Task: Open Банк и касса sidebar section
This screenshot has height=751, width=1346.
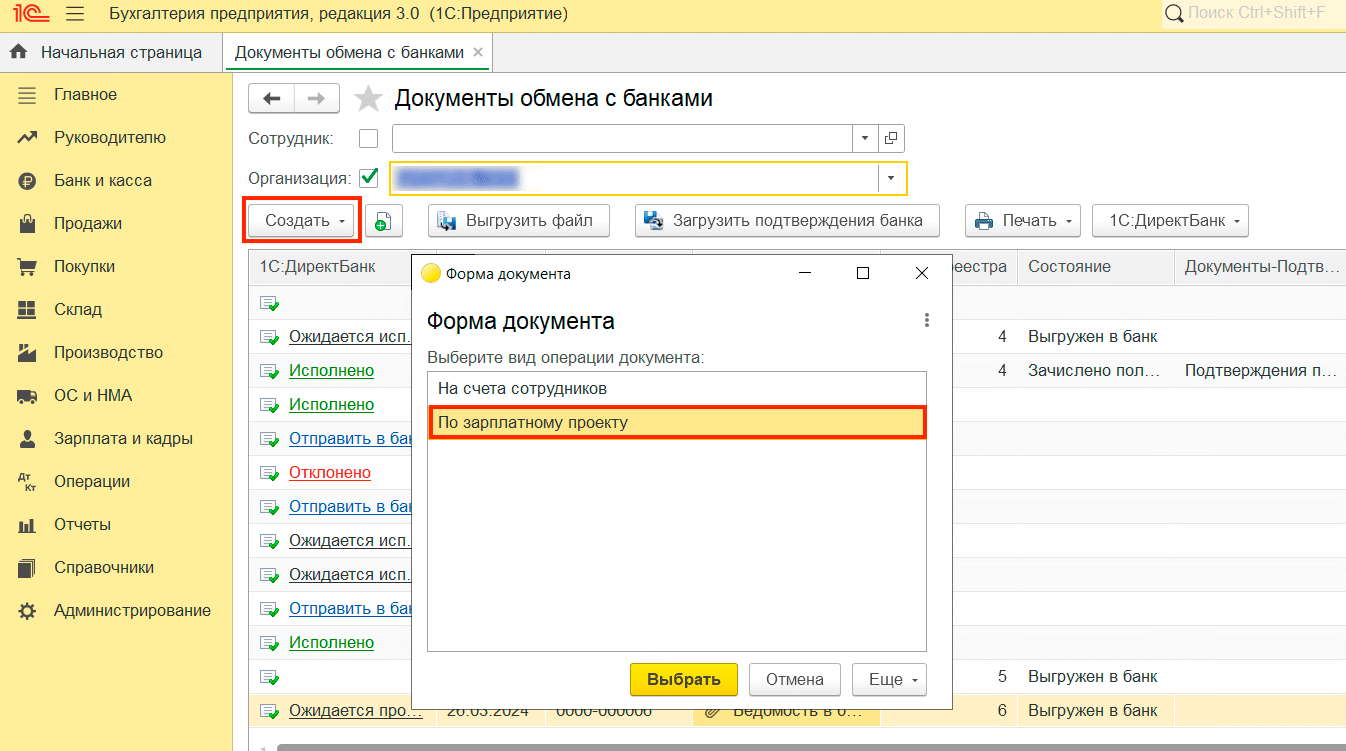Action: pos(102,181)
